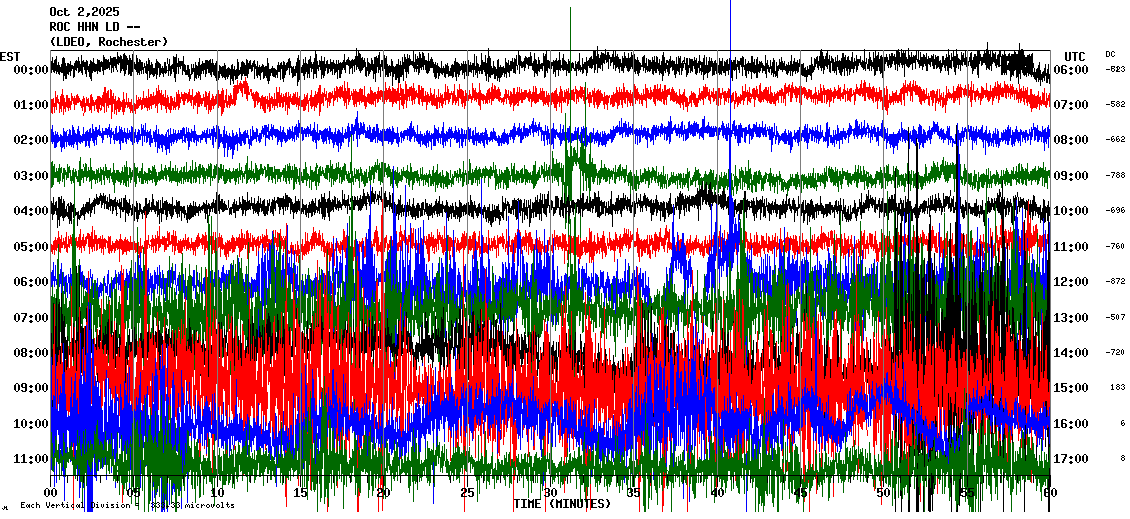Click the 15:00 UTC label

tap(1071, 388)
